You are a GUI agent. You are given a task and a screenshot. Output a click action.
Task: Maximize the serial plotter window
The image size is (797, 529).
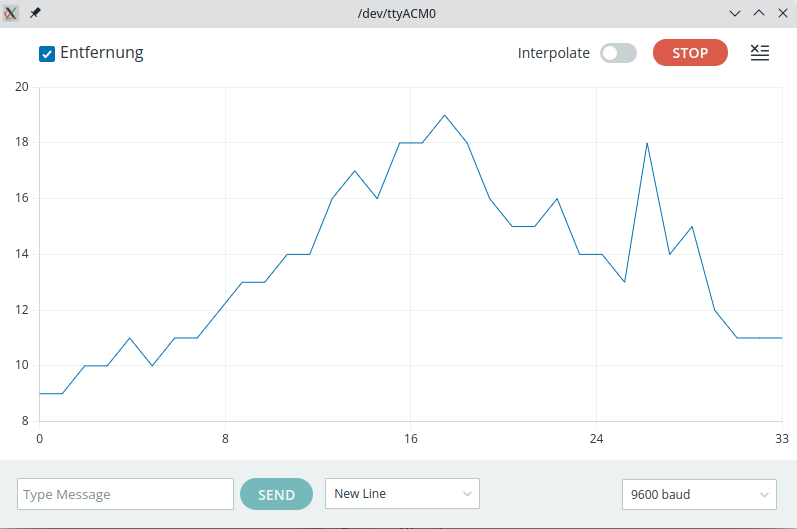(x=758, y=13)
